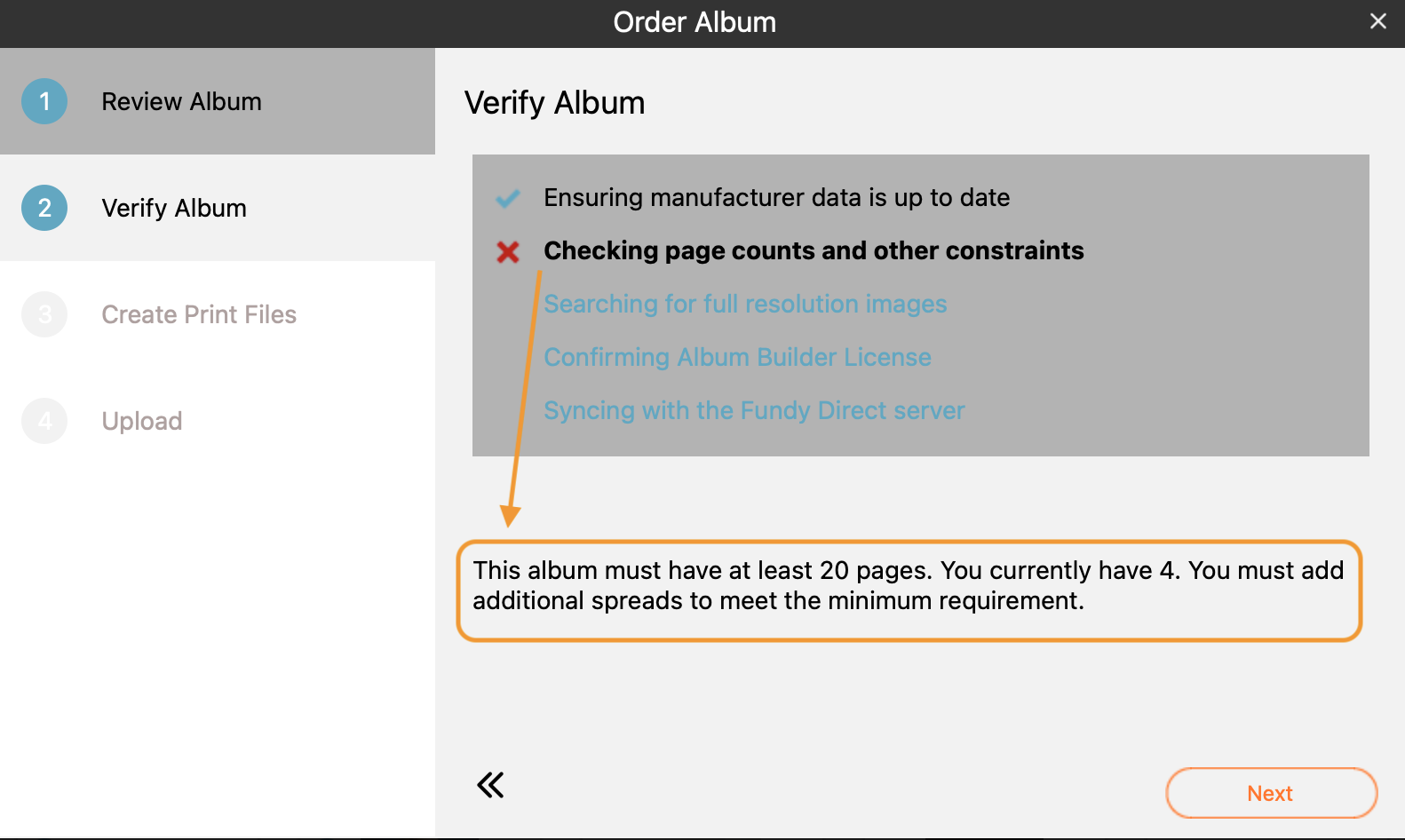
Task: Click 'Syncing with the Fundy Direct server'
Action: click(754, 410)
